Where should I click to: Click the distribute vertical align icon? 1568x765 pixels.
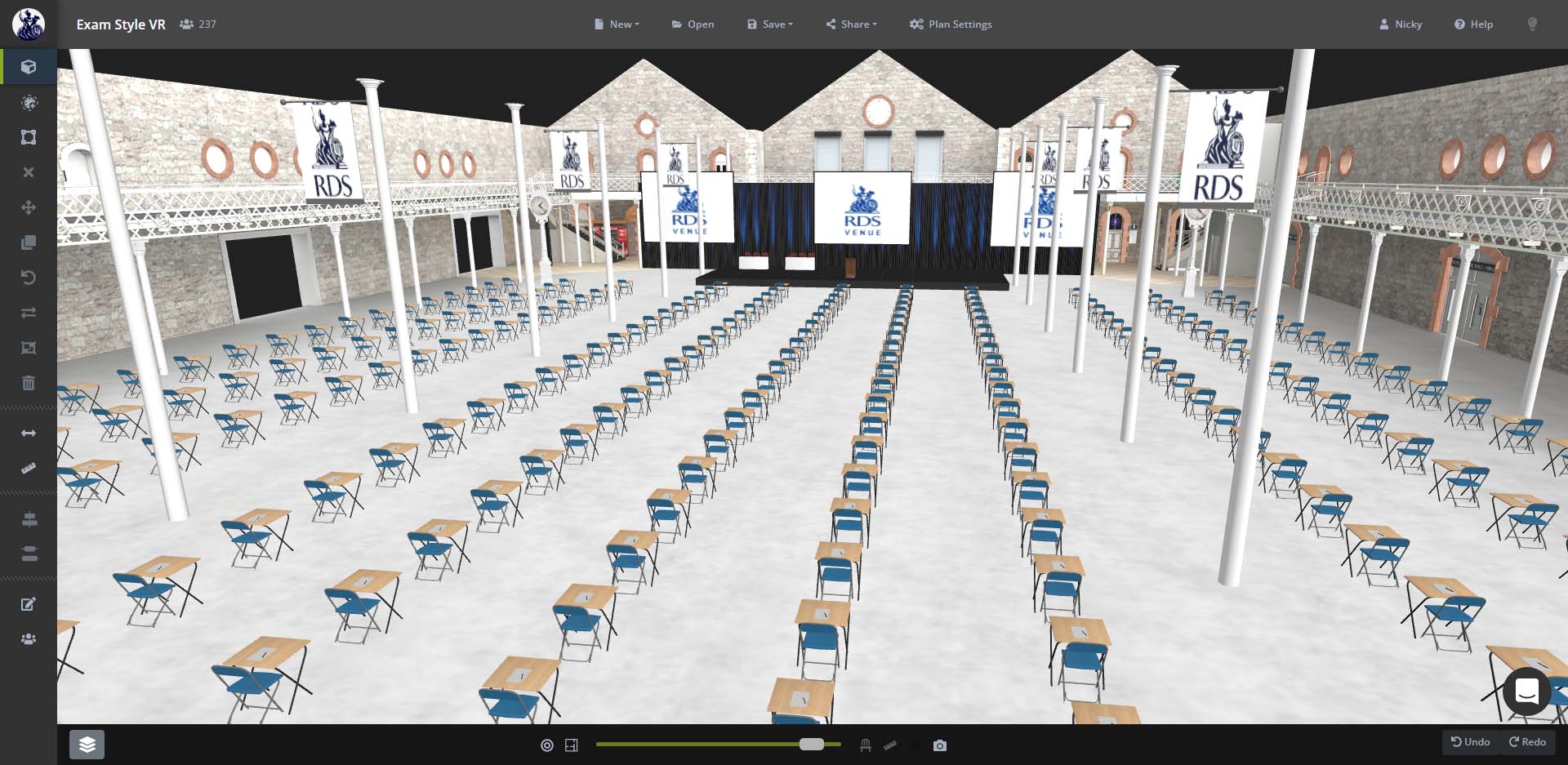tap(29, 554)
